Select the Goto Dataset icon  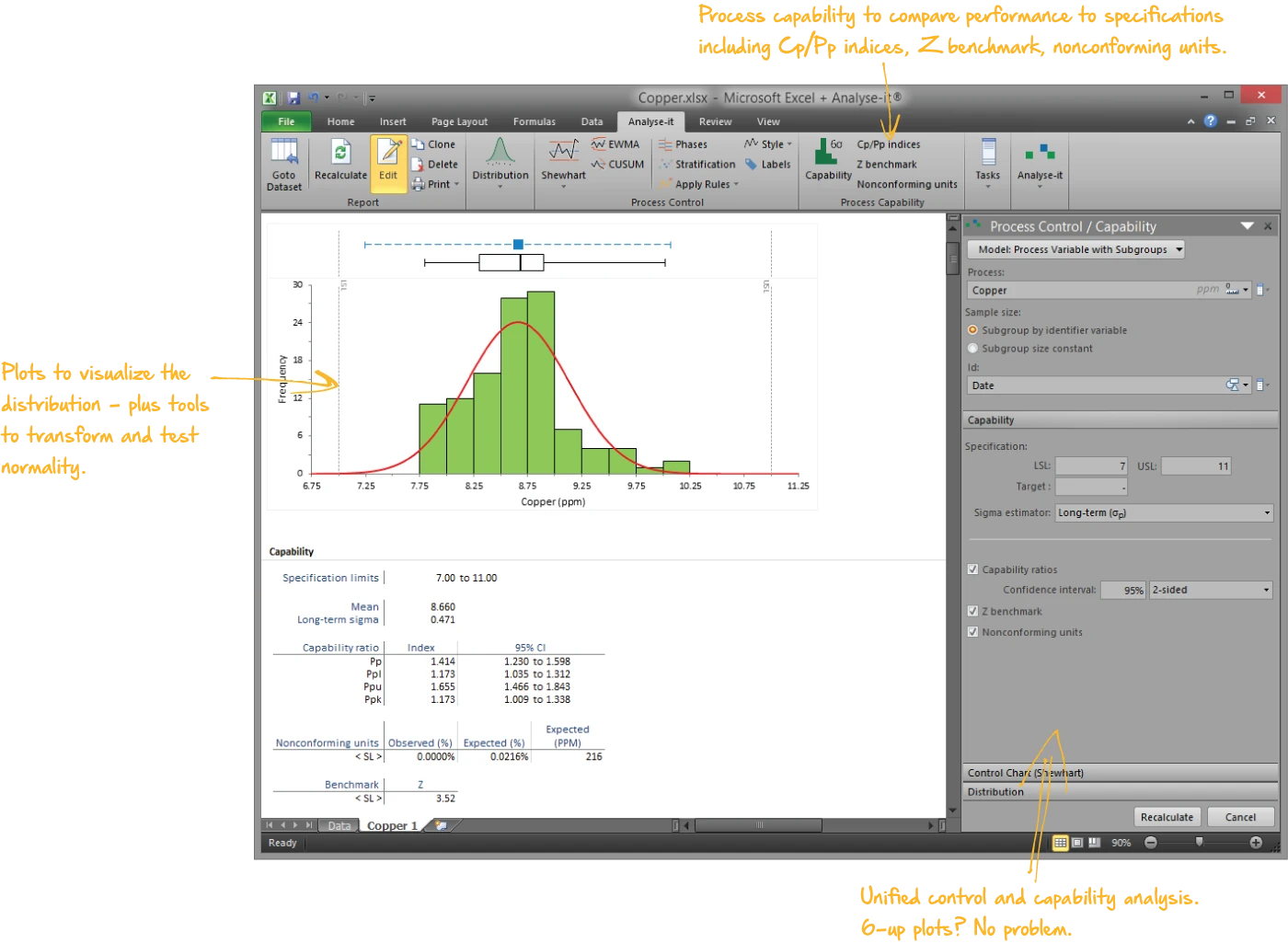click(283, 164)
